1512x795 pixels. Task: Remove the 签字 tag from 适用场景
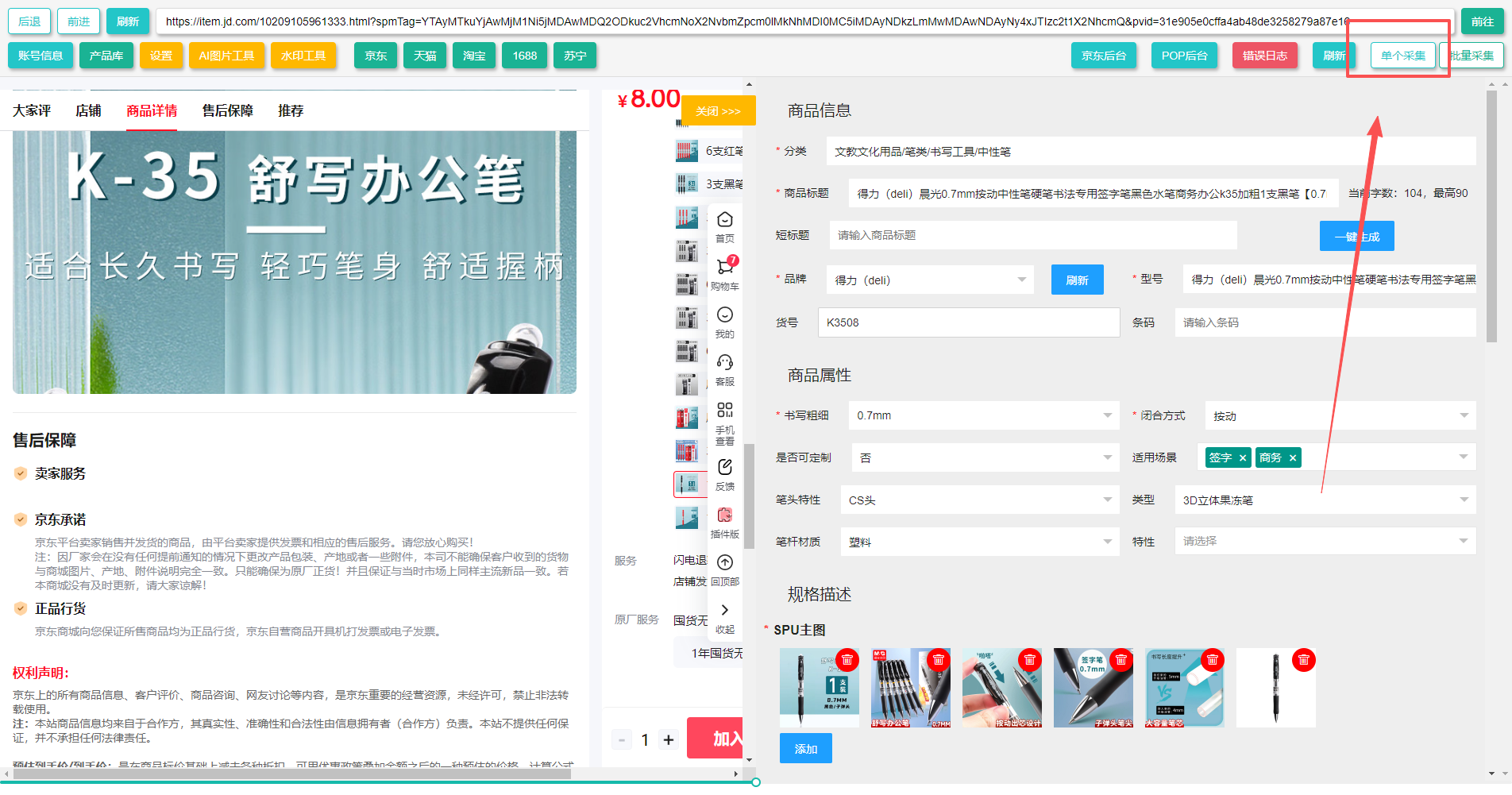pyautogui.click(x=1243, y=457)
